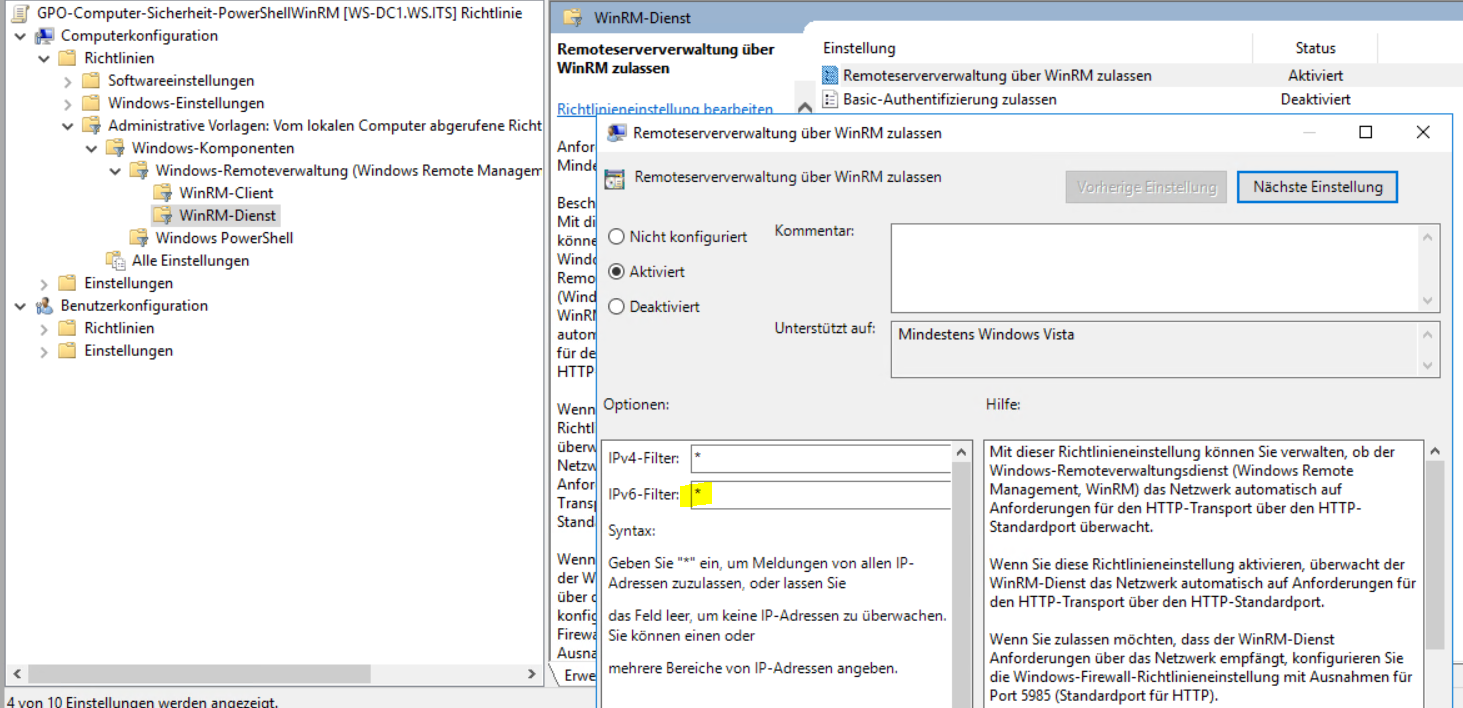Image resolution: width=1463 pixels, height=708 pixels.
Task: Select the Windows PowerShell tree label
Action: [224, 238]
